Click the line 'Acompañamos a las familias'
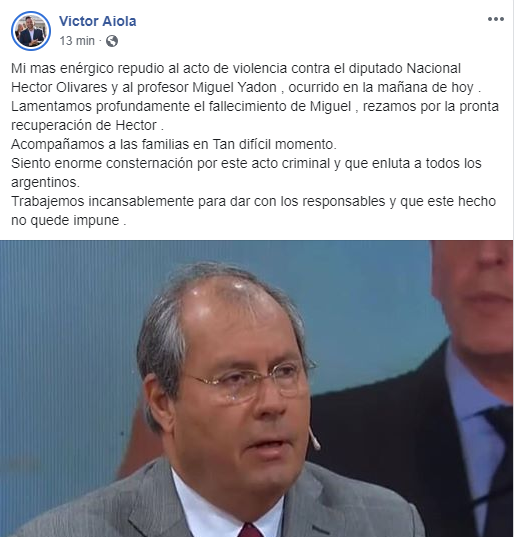Screen dimensions: 514x537 click(x=174, y=144)
